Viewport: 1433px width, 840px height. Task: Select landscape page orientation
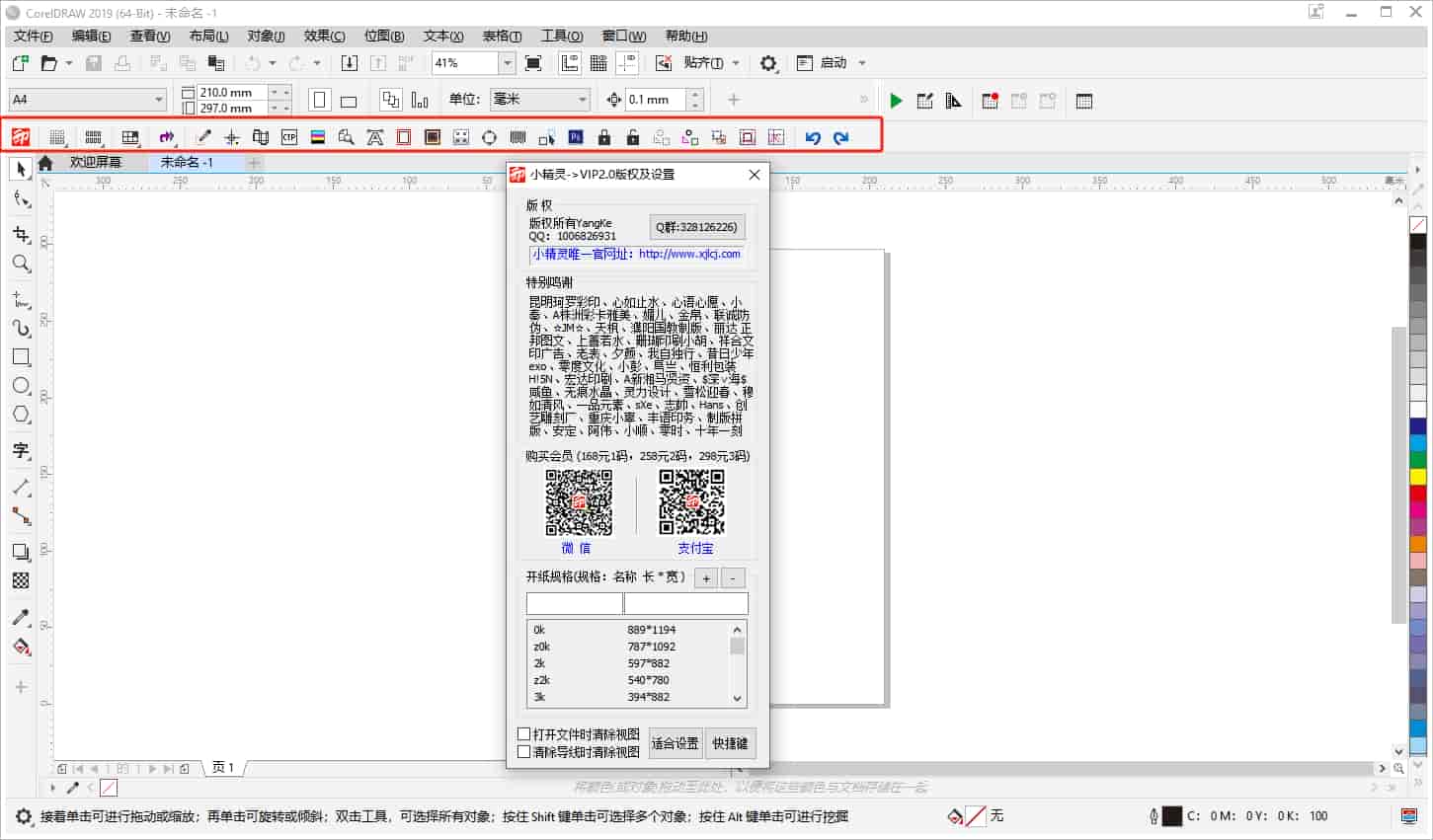349,101
